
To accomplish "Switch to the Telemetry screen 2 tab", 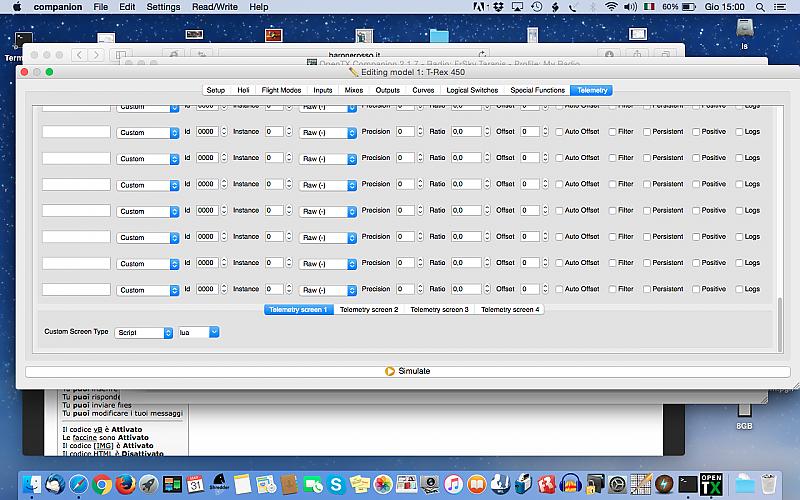I will pos(369,310).
